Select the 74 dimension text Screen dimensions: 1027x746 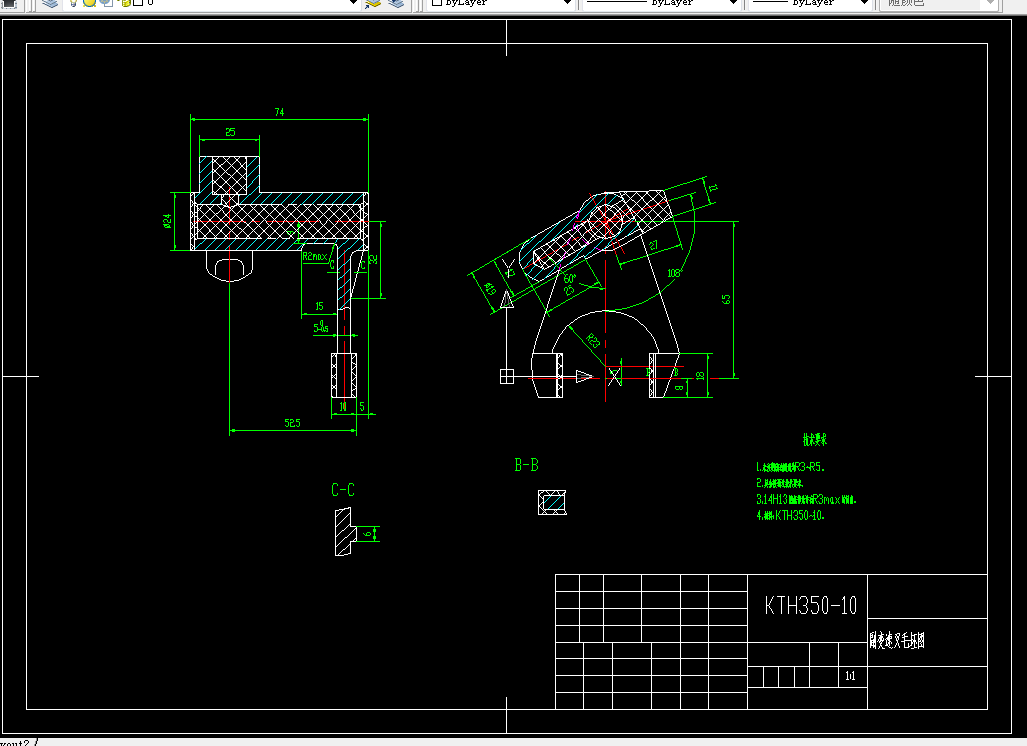click(280, 112)
